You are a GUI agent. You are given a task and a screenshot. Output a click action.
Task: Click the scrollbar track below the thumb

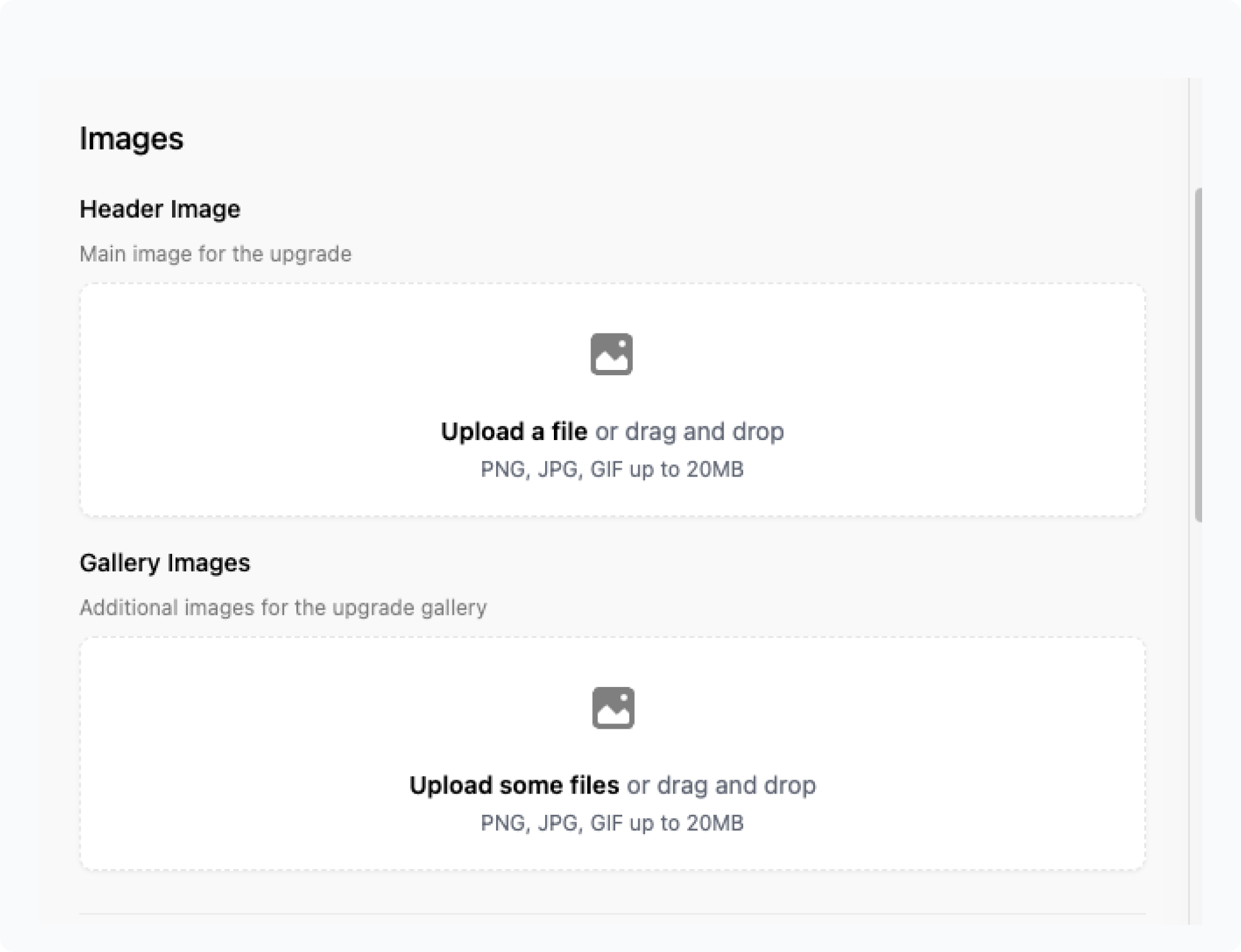pyautogui.click(x=1198, y=707)
